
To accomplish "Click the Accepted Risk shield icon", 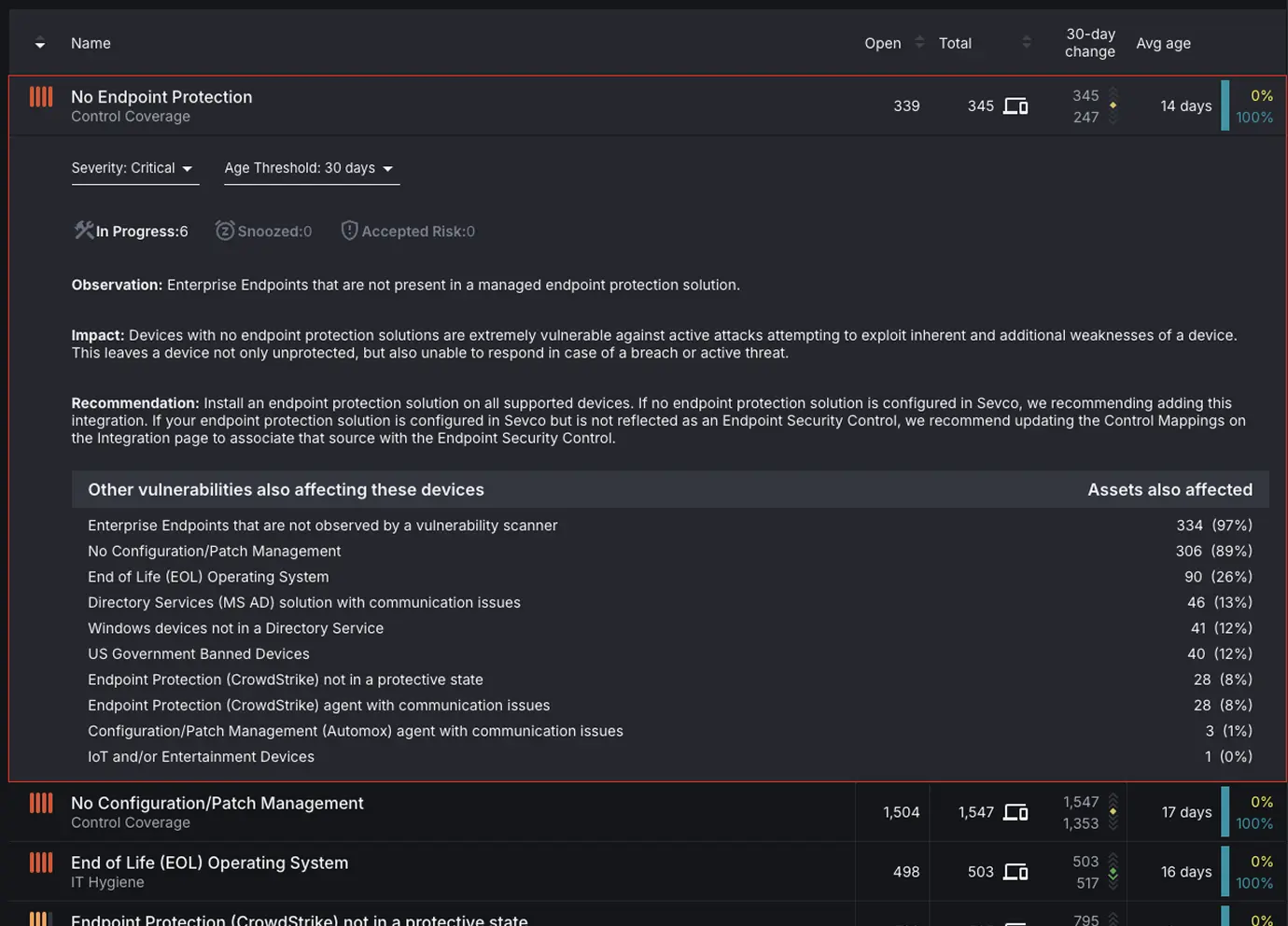I will click(349, 230).
